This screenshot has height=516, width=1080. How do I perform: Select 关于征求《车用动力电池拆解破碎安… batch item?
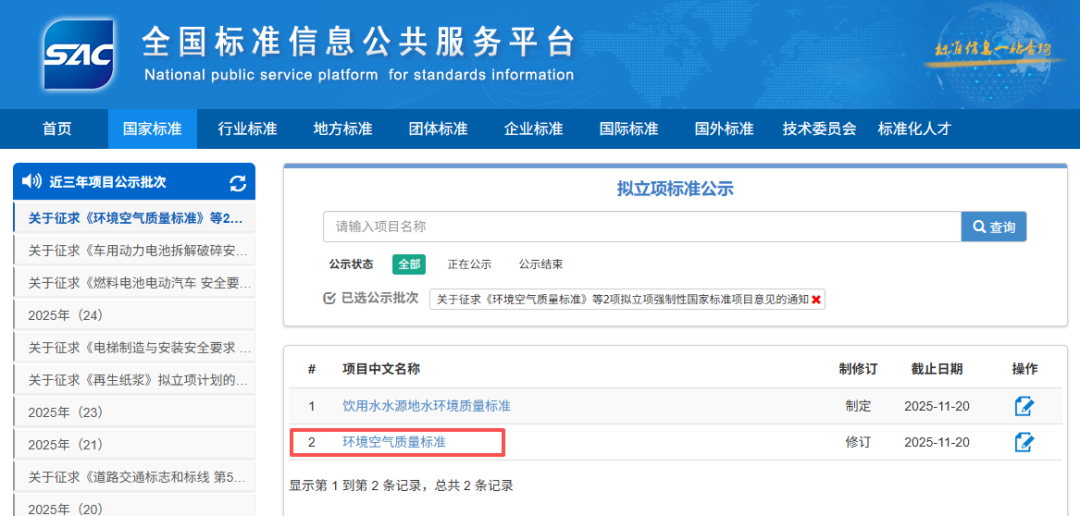coord(137,250)
